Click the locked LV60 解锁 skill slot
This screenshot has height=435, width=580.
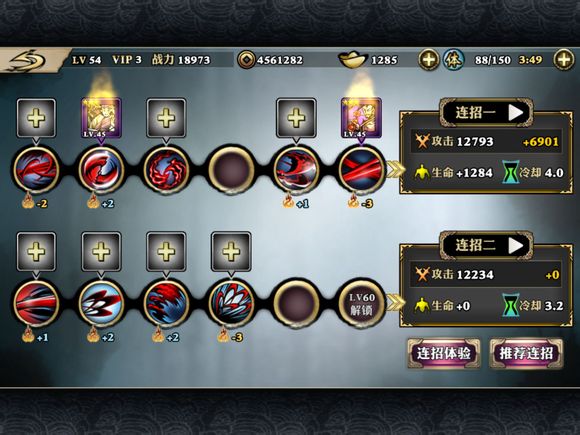362,303
